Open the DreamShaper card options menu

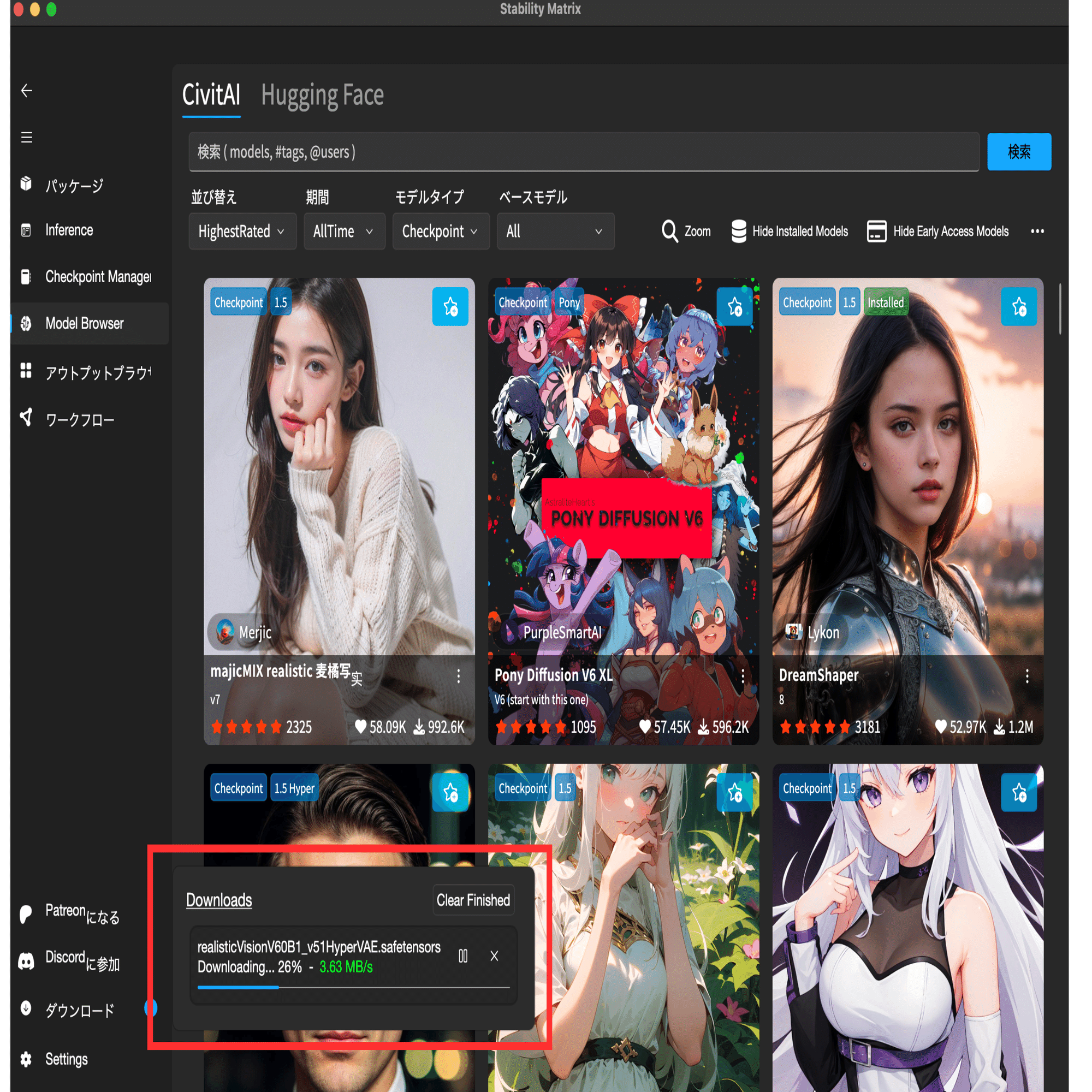point(1027,676)
